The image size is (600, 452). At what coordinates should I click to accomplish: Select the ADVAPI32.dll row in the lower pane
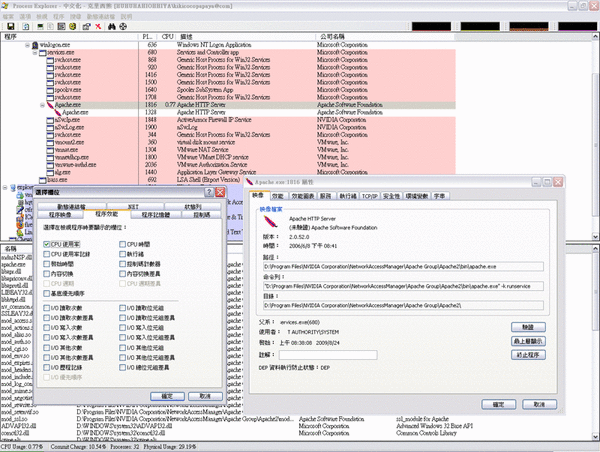pyautogui.click(x=296, y=426)
